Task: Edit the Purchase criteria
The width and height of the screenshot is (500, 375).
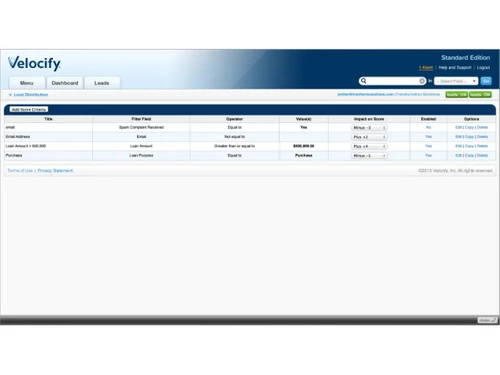Action: pos(459,155)
